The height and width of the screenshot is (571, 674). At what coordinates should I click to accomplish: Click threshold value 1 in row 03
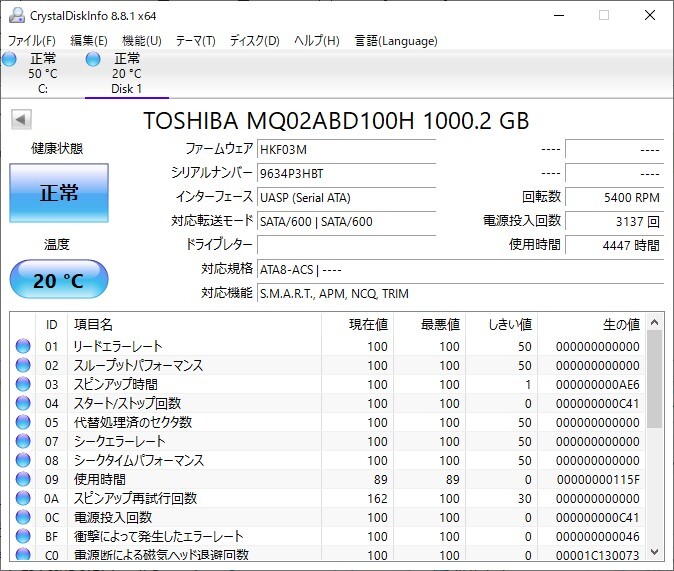(x=528, y=384)
